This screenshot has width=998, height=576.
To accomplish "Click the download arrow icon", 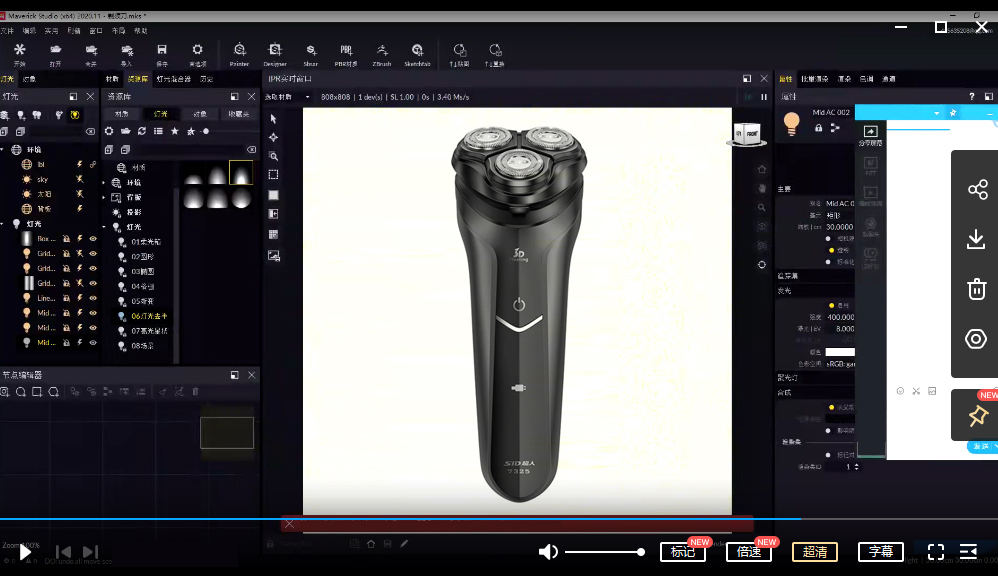I will (976, 239).
